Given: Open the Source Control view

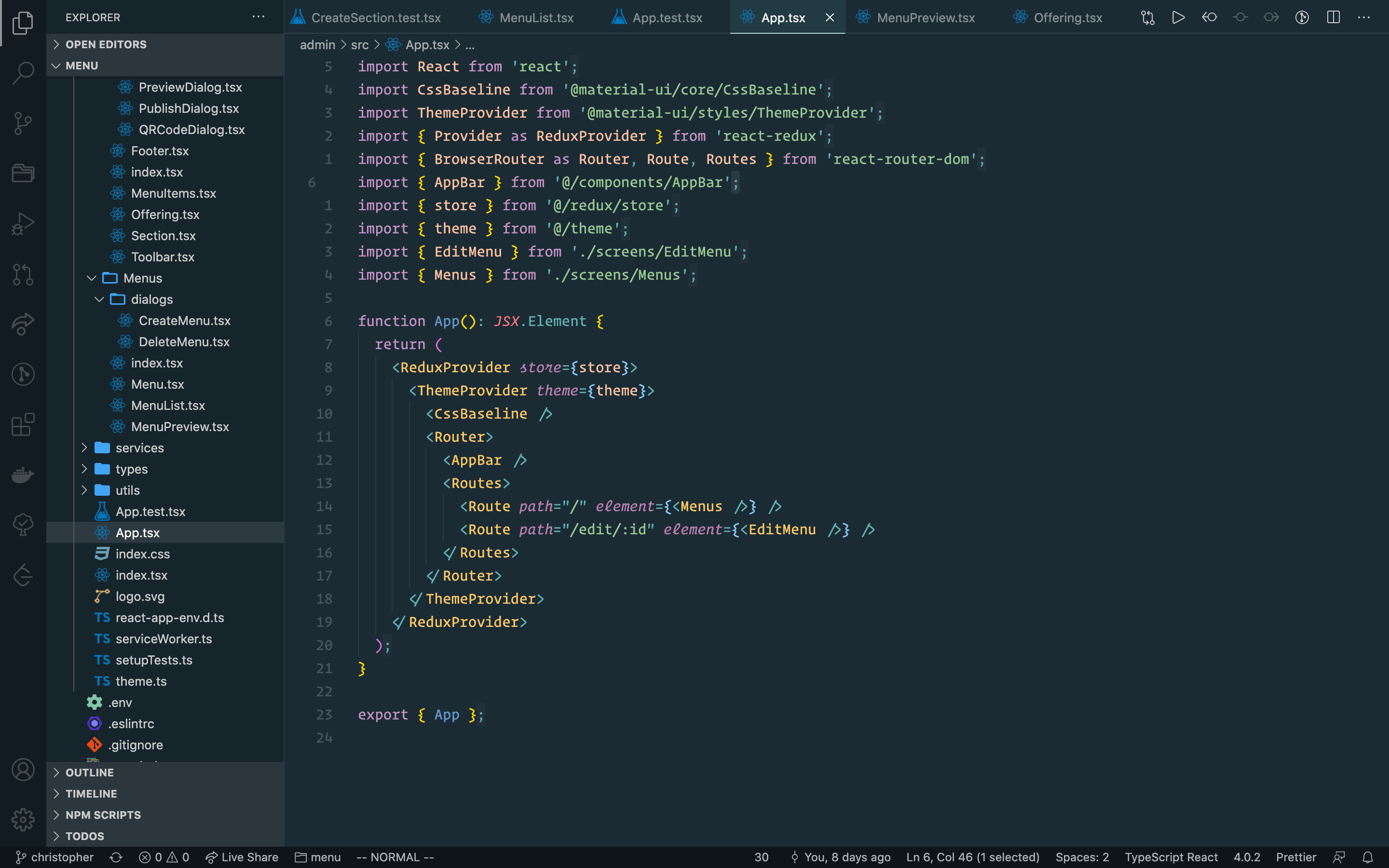Looking at the screenshot, I should coord(23,123).
